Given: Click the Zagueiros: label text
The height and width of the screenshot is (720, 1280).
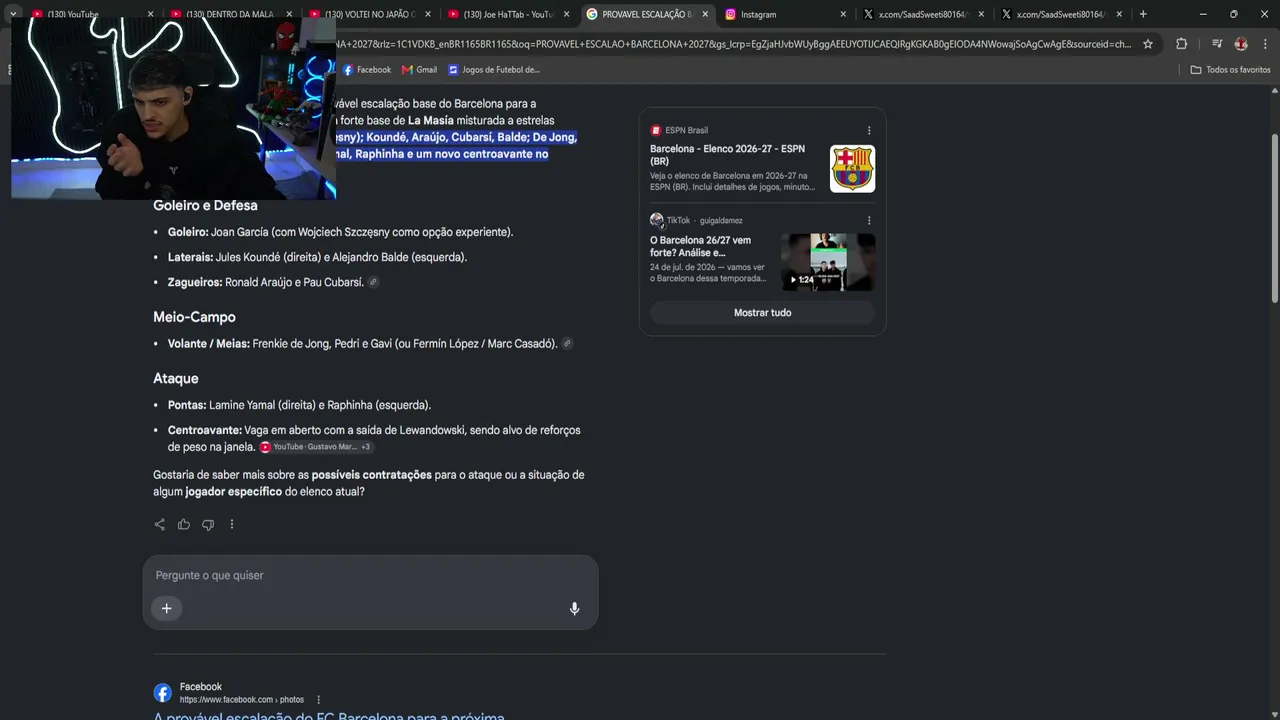Looking at the screenshot, I should click(195, 283).
